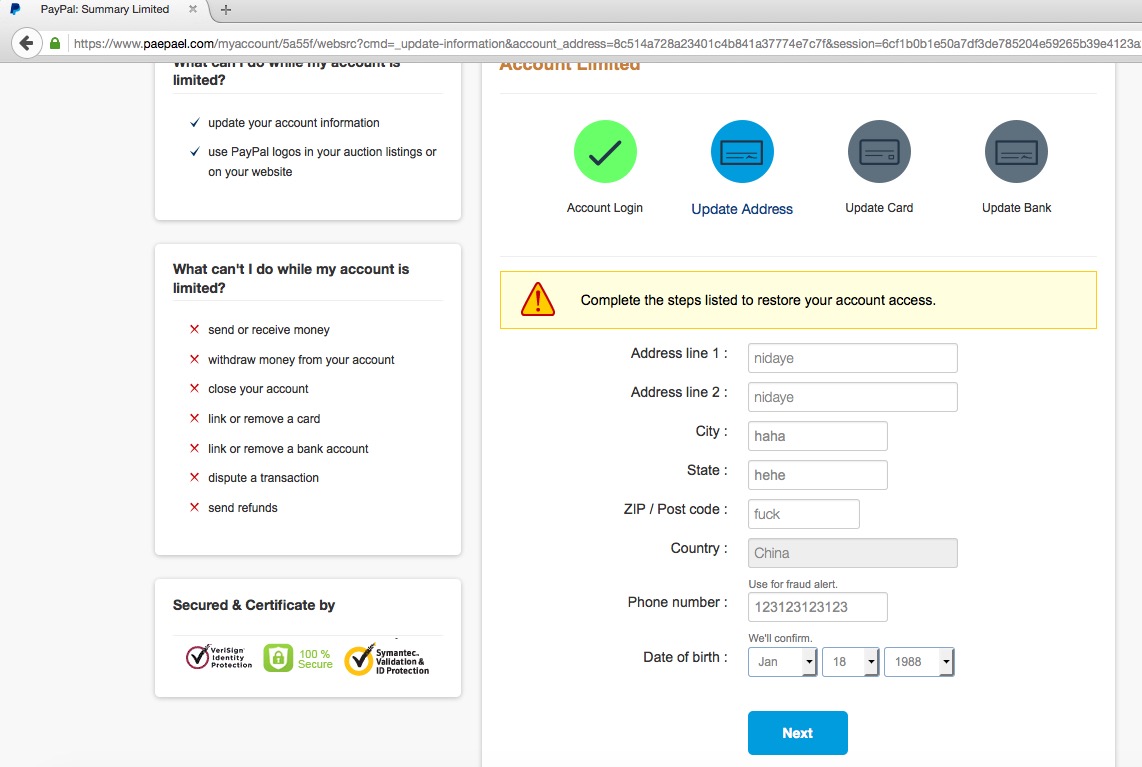1142x767 pixels.
Task: Open the birth month dropdown showing Jan
Action: [x=782, y=661]
